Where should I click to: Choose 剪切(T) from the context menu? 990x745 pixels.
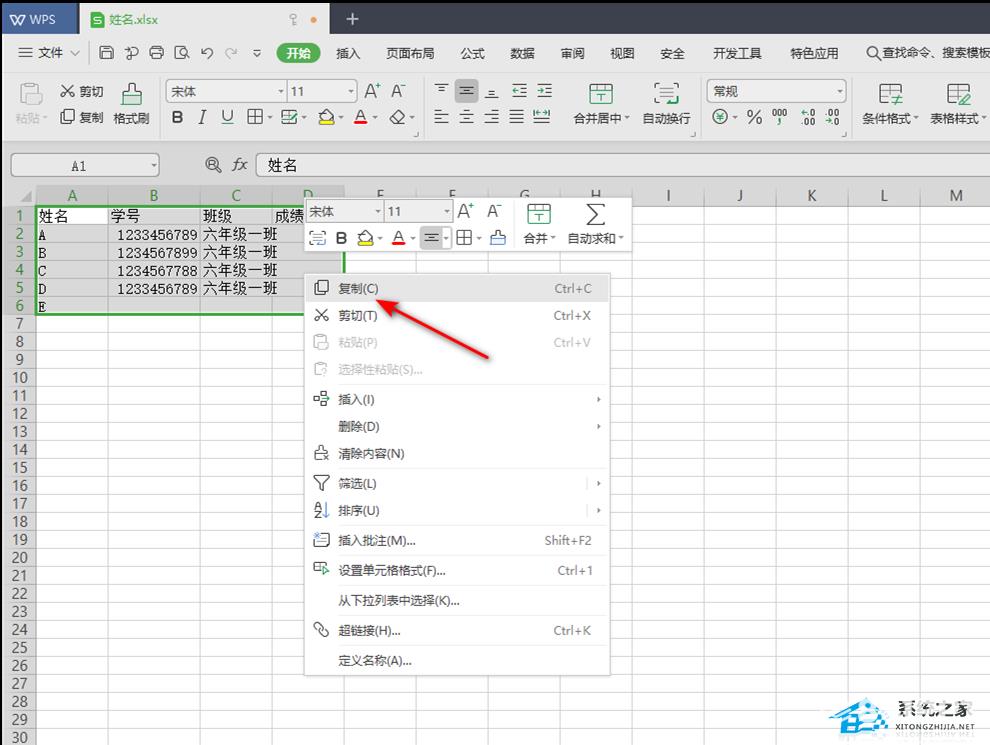pos(458,315)
